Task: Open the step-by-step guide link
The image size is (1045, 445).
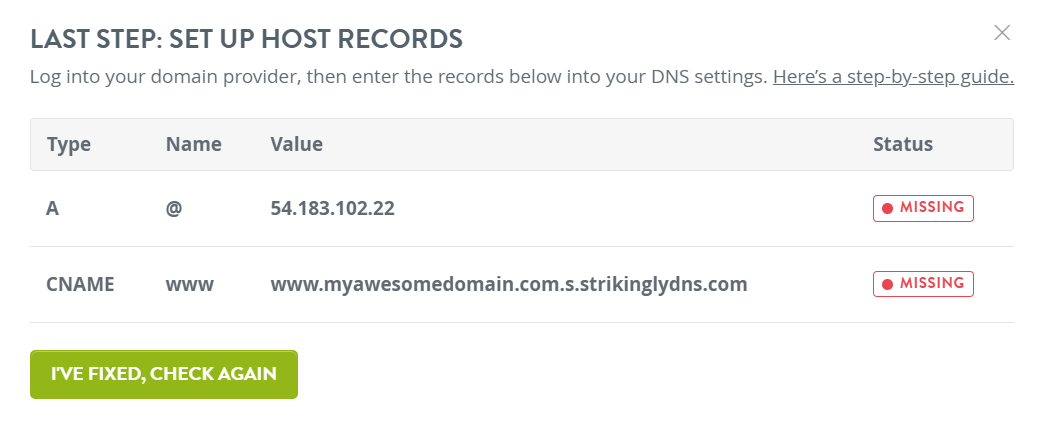Action: 893,77
